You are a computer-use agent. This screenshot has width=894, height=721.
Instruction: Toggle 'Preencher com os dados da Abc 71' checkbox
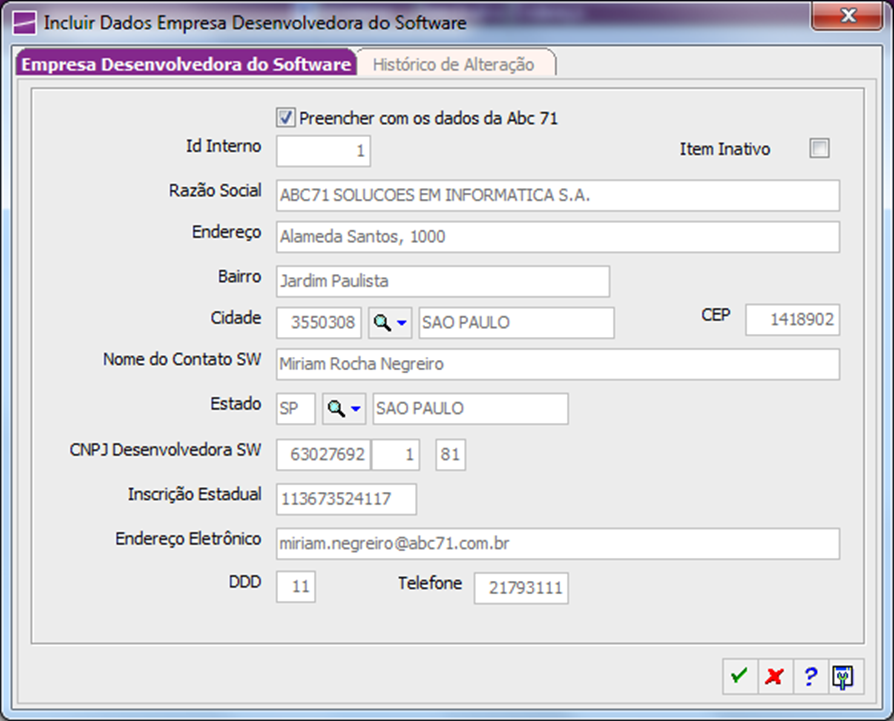tap(286, 118)
